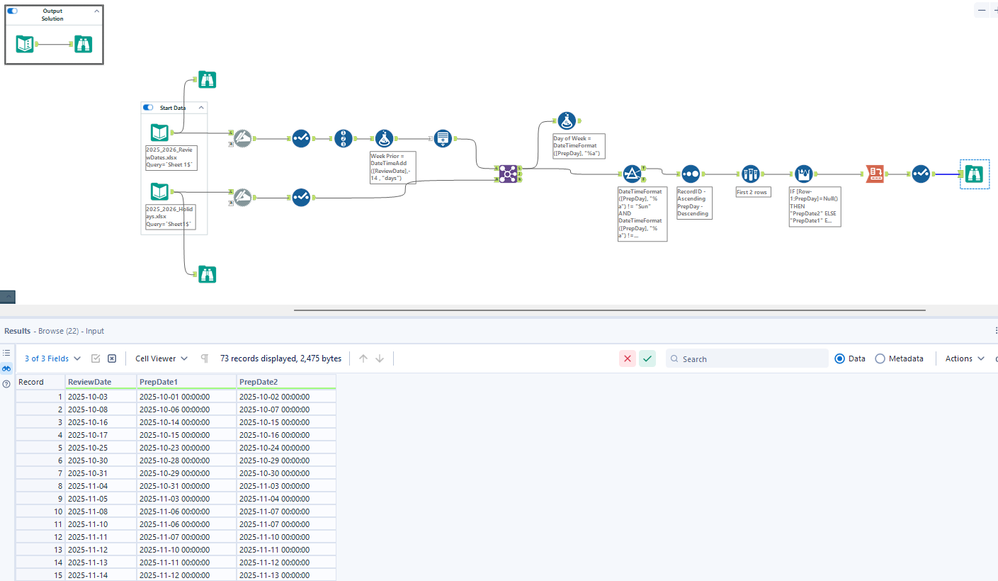Select the Data Cleansing tool after ReviewDates input

point(242,138)
